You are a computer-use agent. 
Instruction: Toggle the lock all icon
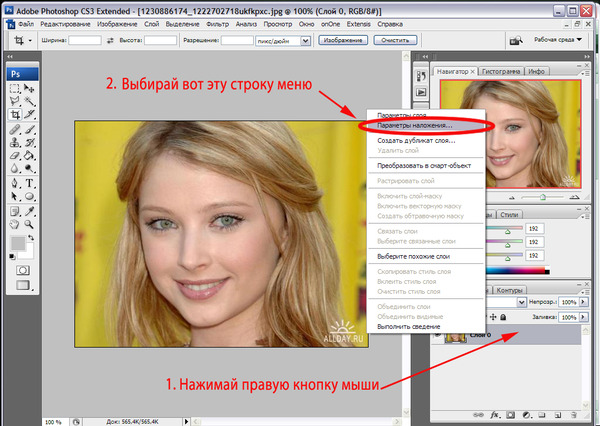pyautogui.click(x=503, y=317)
